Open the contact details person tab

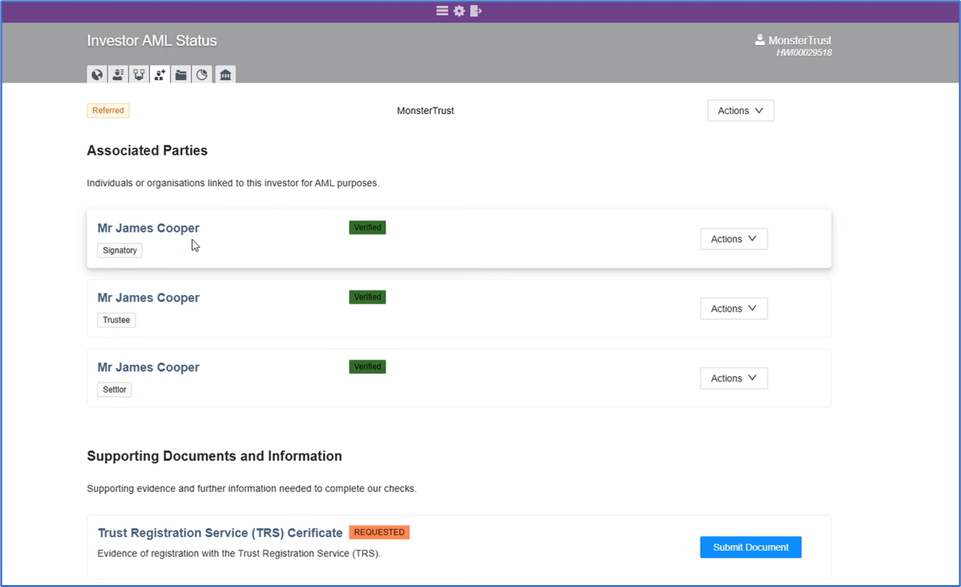118,75
